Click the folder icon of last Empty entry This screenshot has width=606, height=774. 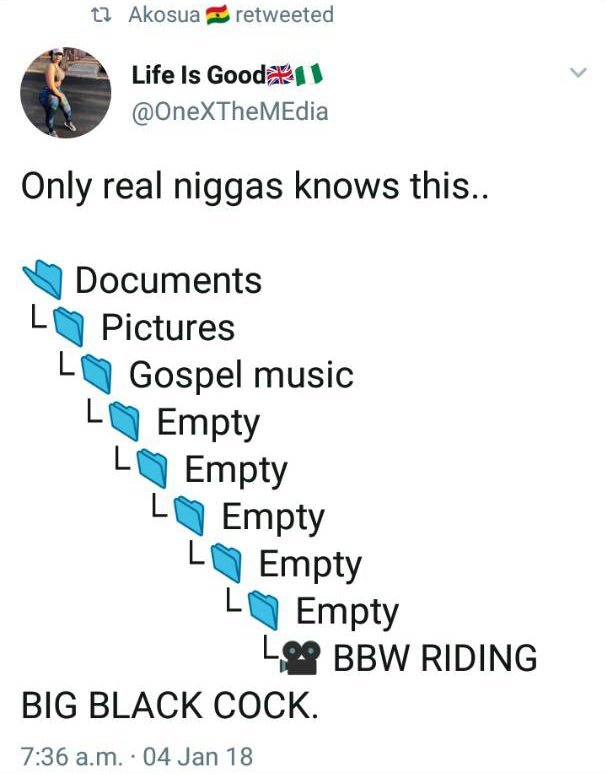(263, 610)
